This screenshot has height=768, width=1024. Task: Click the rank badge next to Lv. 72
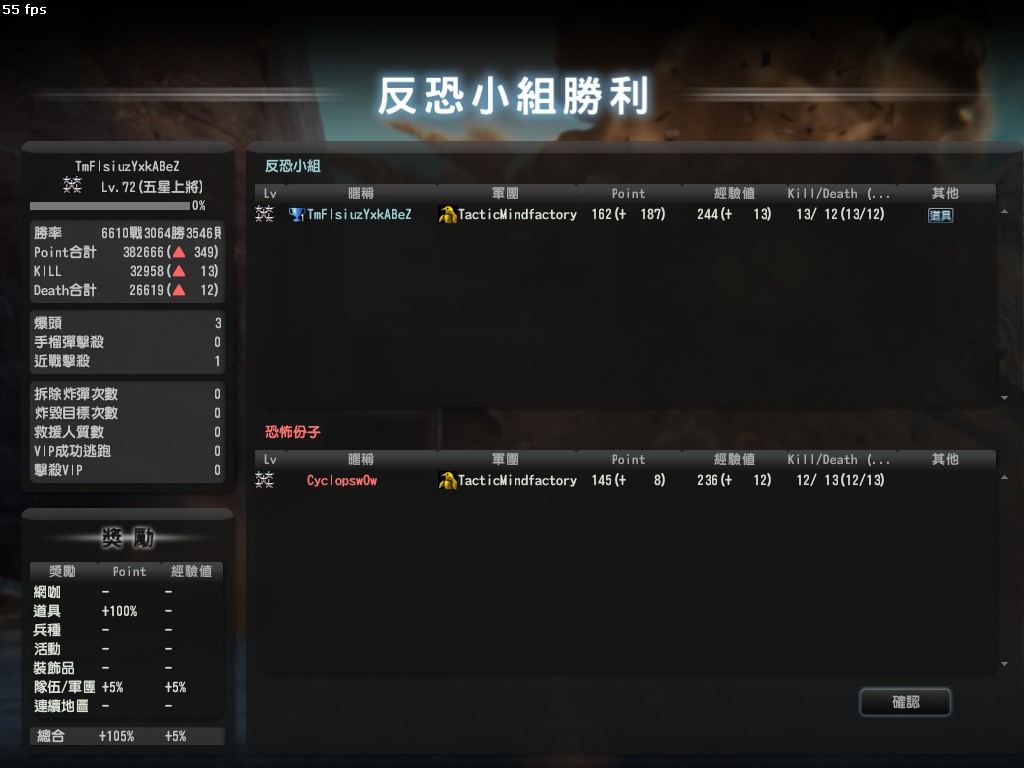[72, 185]
